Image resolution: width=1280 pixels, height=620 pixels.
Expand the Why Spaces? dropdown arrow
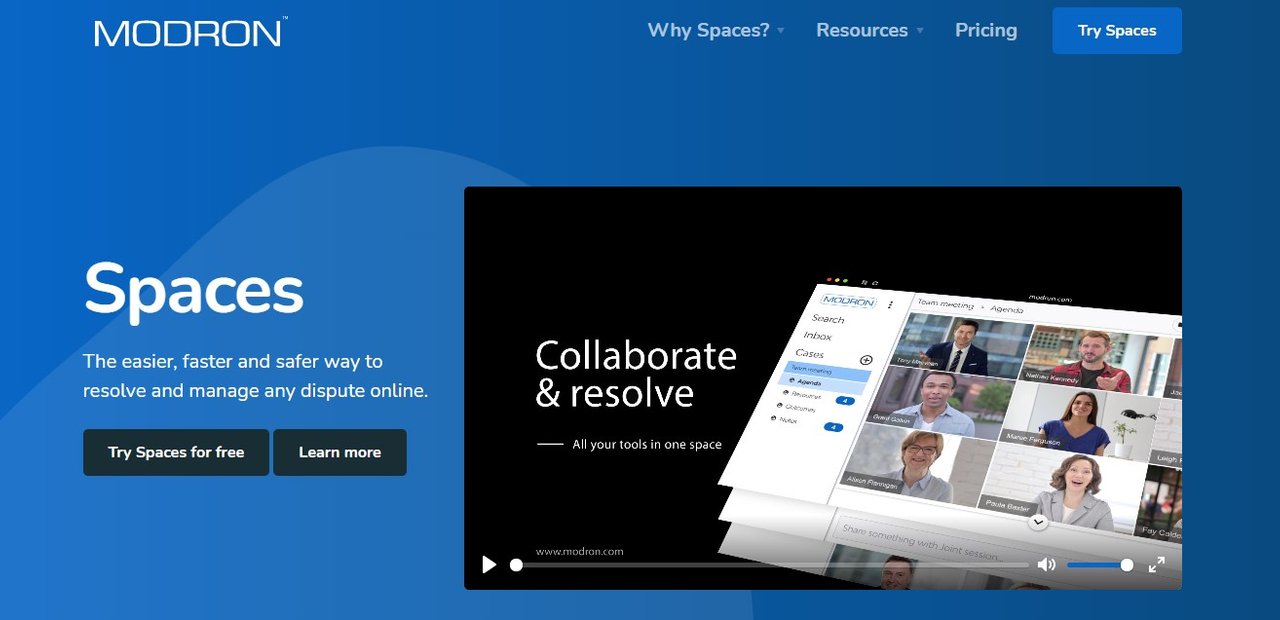point(781,31)
